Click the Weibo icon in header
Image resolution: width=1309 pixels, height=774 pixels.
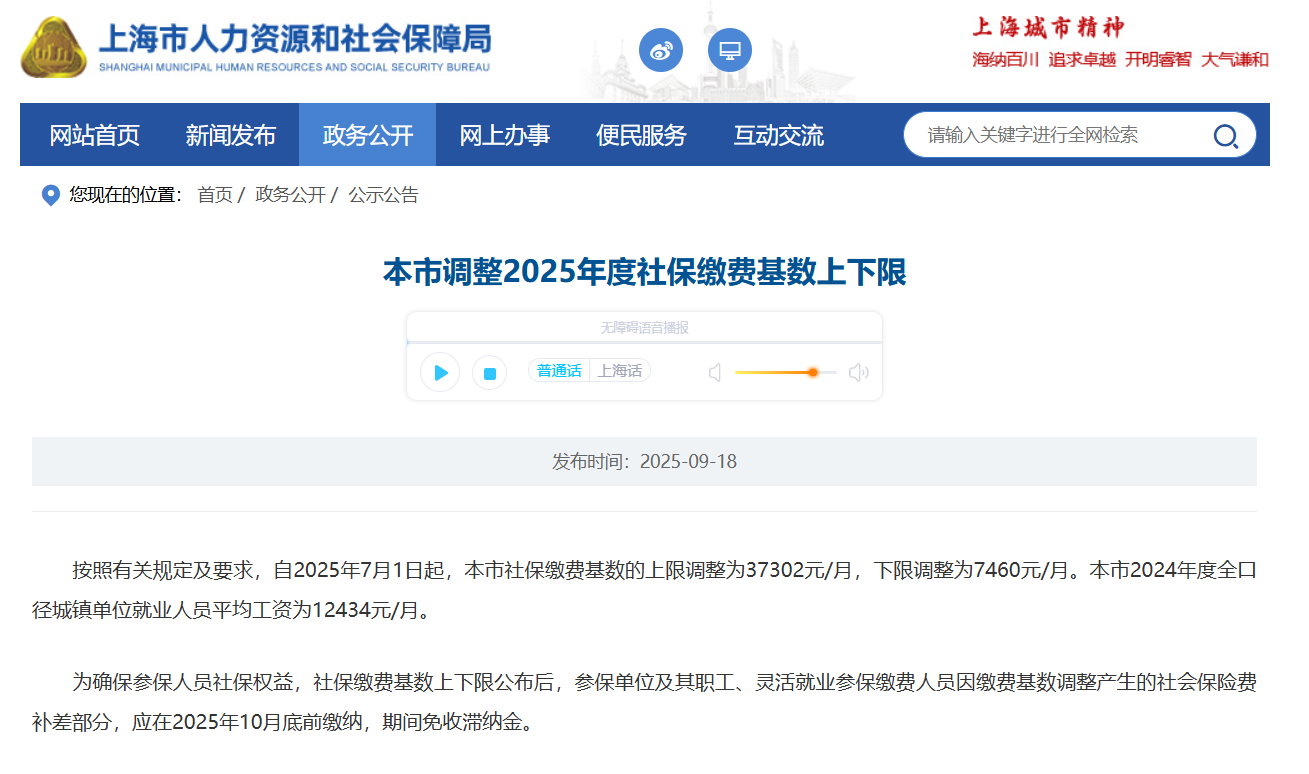click(x=661, y=51)
